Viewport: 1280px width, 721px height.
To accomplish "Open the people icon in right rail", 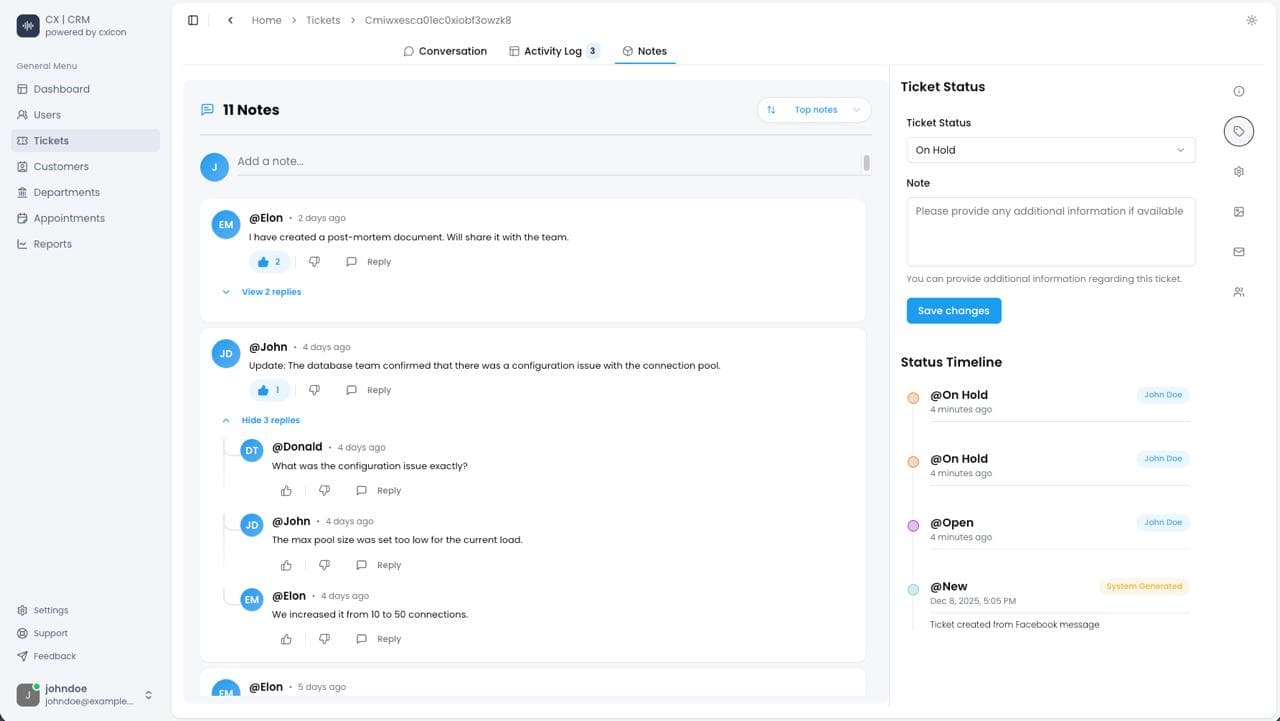I will pyautogui.click(x=1239, y=292).
